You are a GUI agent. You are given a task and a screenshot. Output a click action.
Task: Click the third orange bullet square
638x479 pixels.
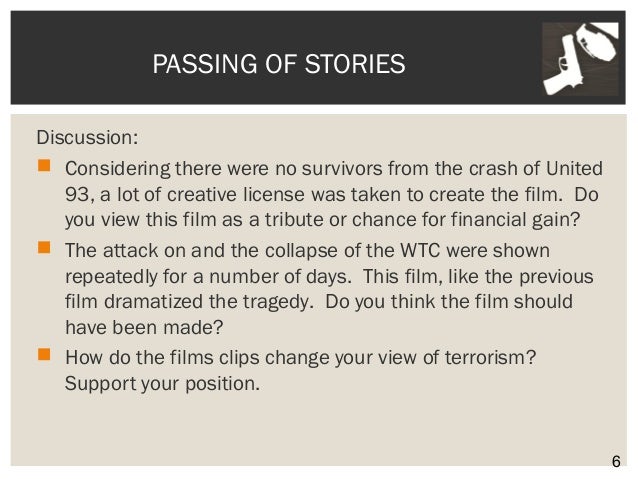44,354
